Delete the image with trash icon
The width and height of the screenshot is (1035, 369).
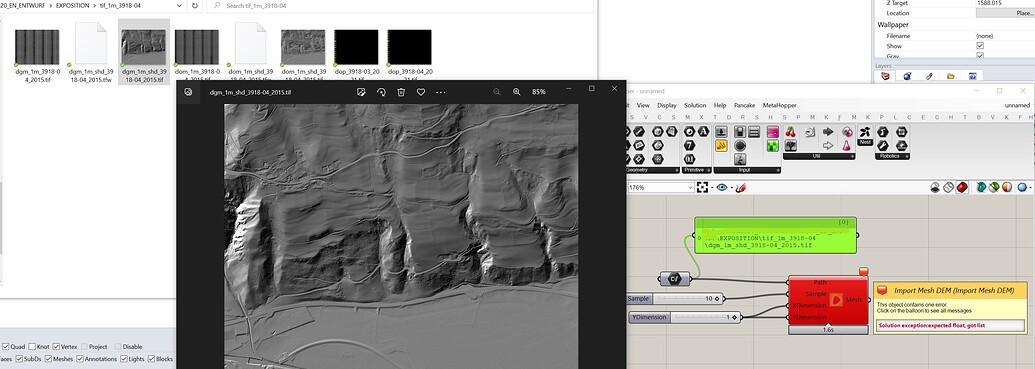pos(401,92)
